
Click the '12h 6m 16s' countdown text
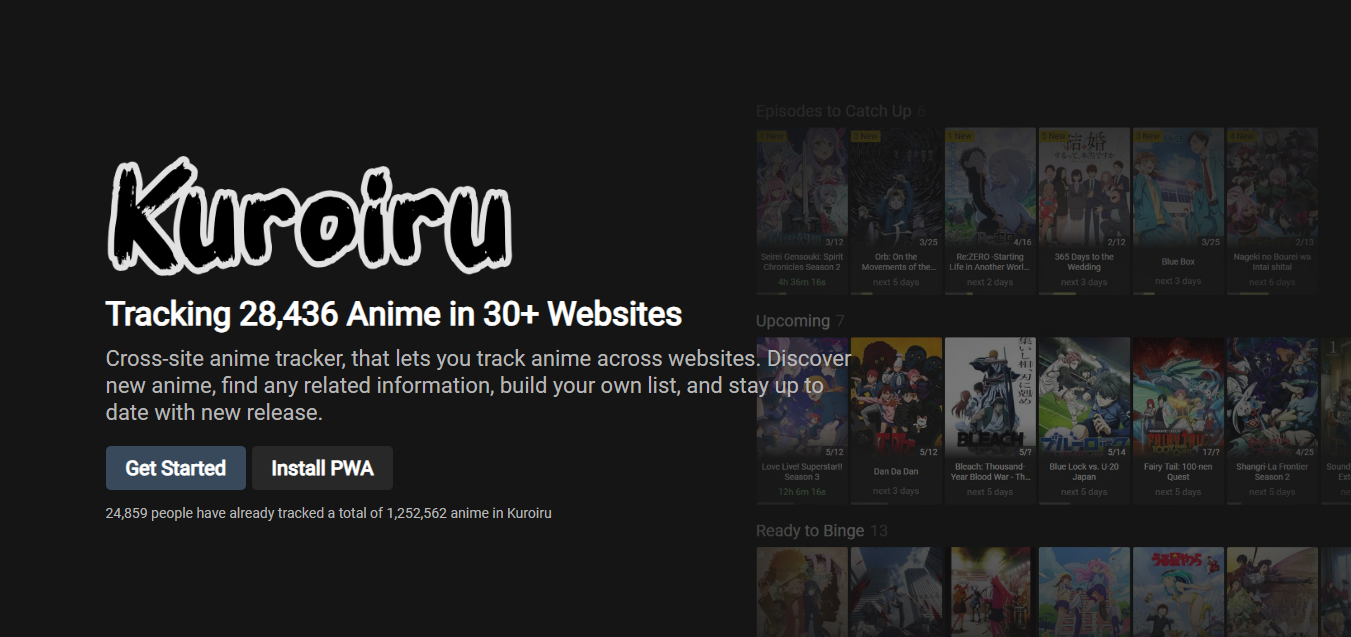click(802, 492)
